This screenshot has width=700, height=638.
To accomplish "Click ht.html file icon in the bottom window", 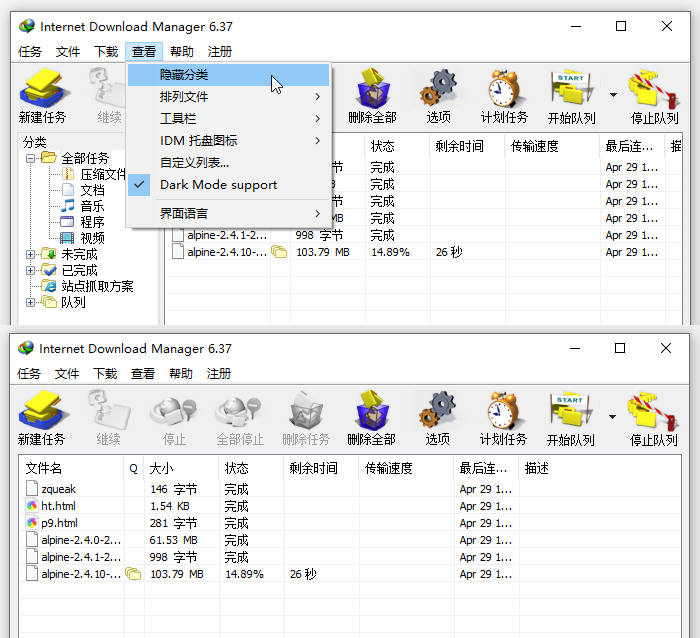I will 32,506.
